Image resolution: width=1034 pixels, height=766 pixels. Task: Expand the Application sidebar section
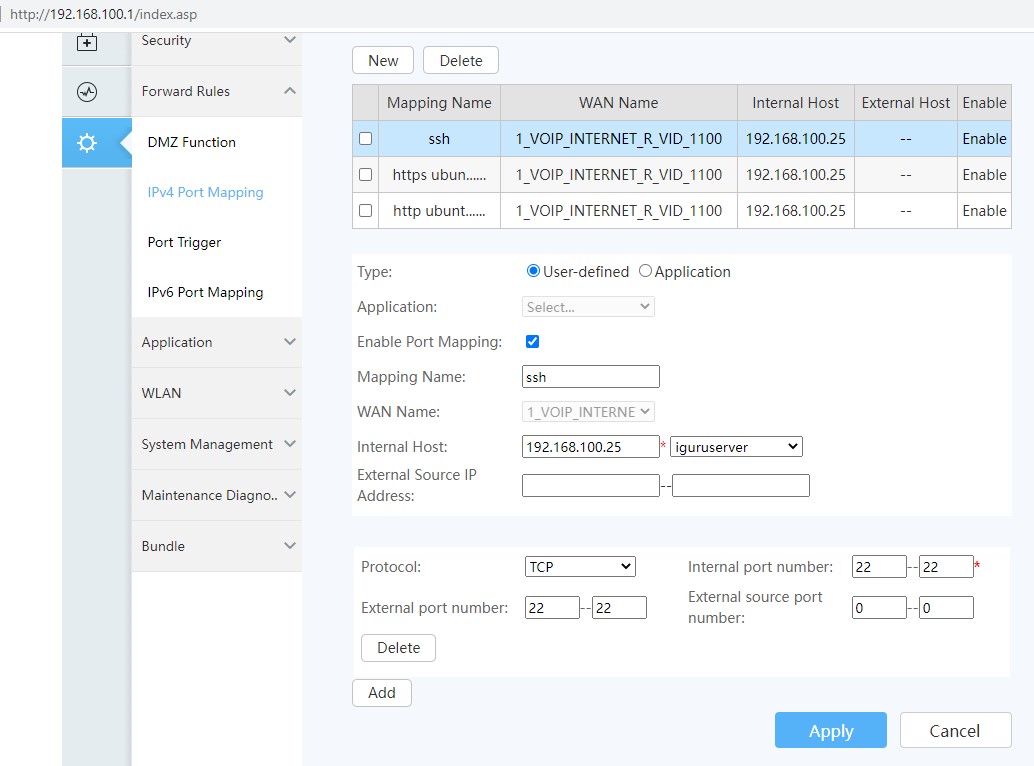click(x=217, y=342)
